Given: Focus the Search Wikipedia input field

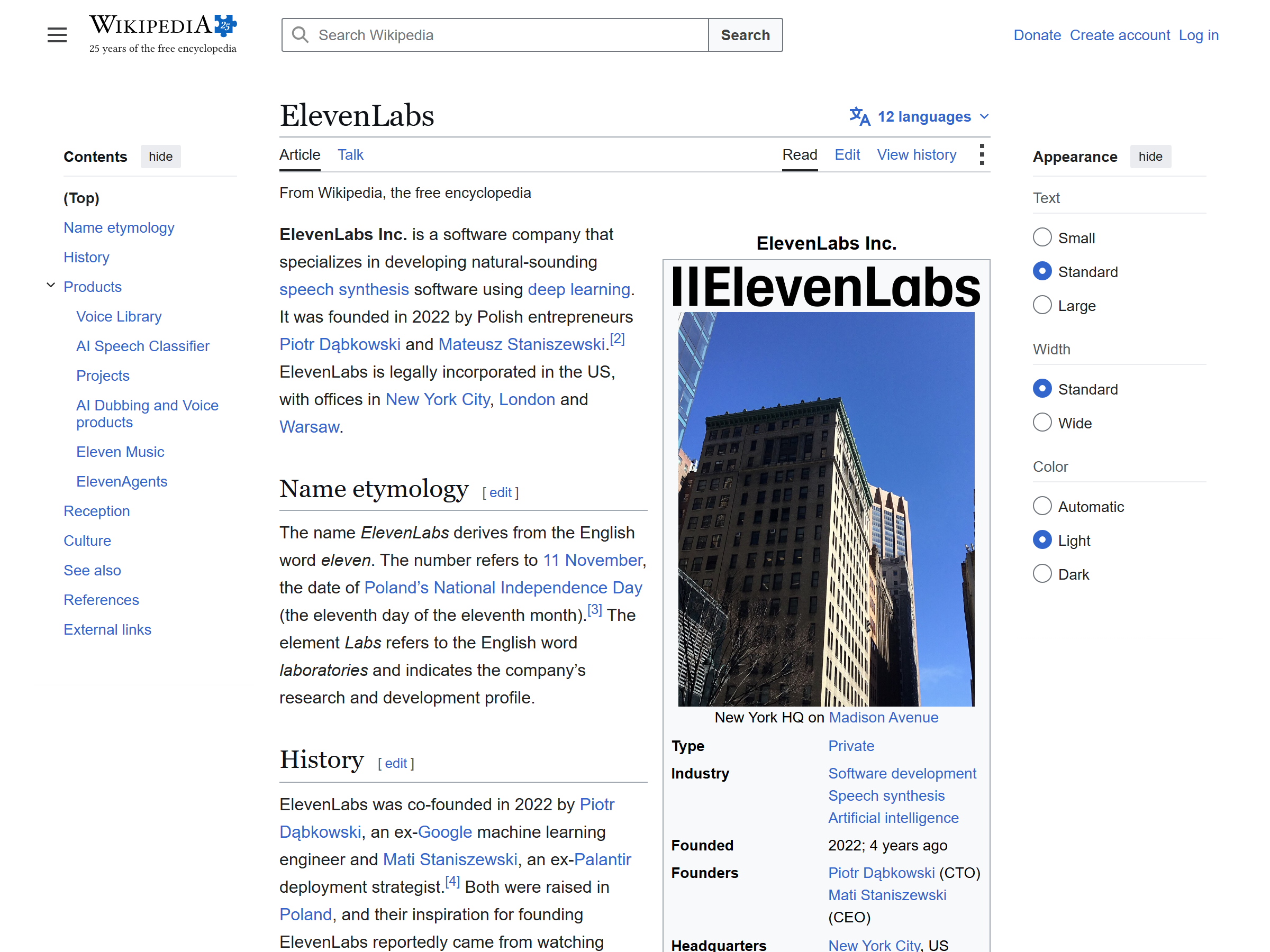Looking at the screenshot, I should [x=495, y=35].
